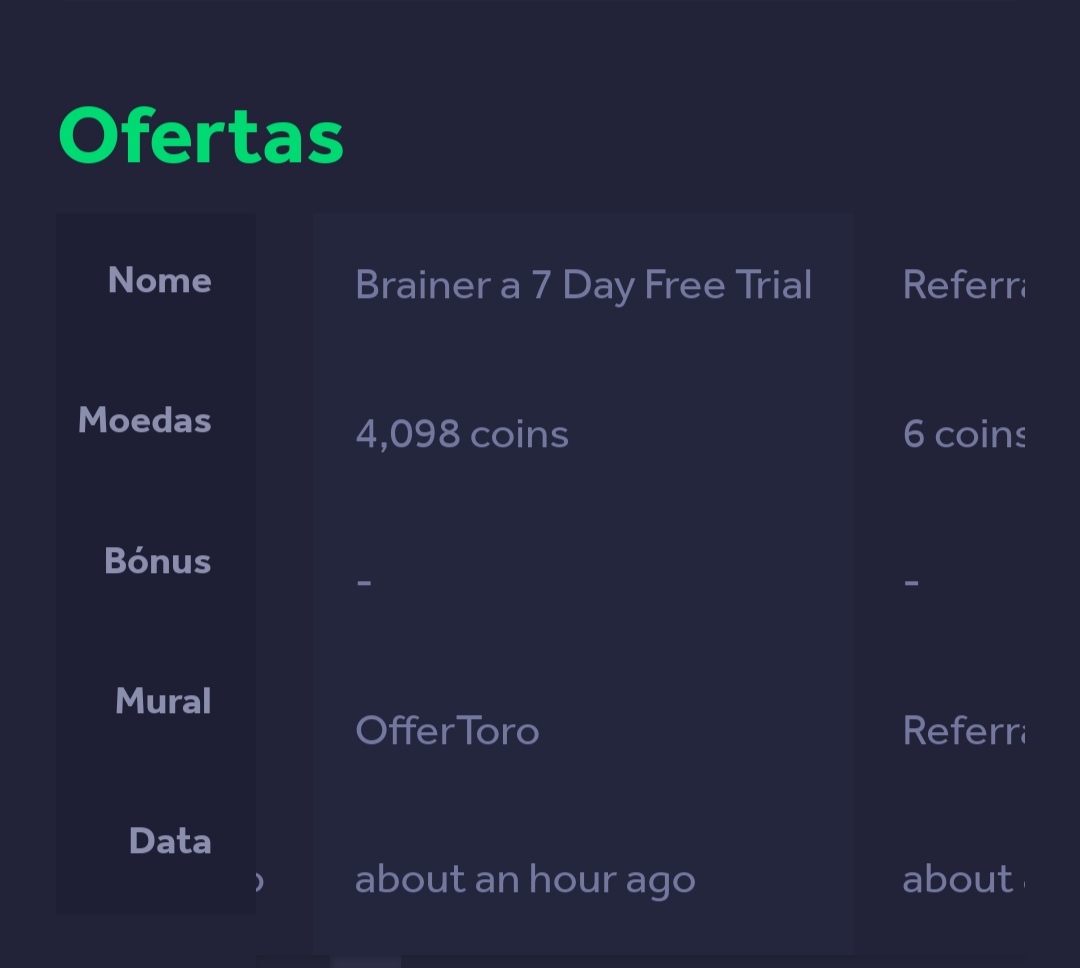This screenshot has width=1080, height=968.
Task: Click the about an hour ago date
Action: pyautogui.click(x=525, y=880)
